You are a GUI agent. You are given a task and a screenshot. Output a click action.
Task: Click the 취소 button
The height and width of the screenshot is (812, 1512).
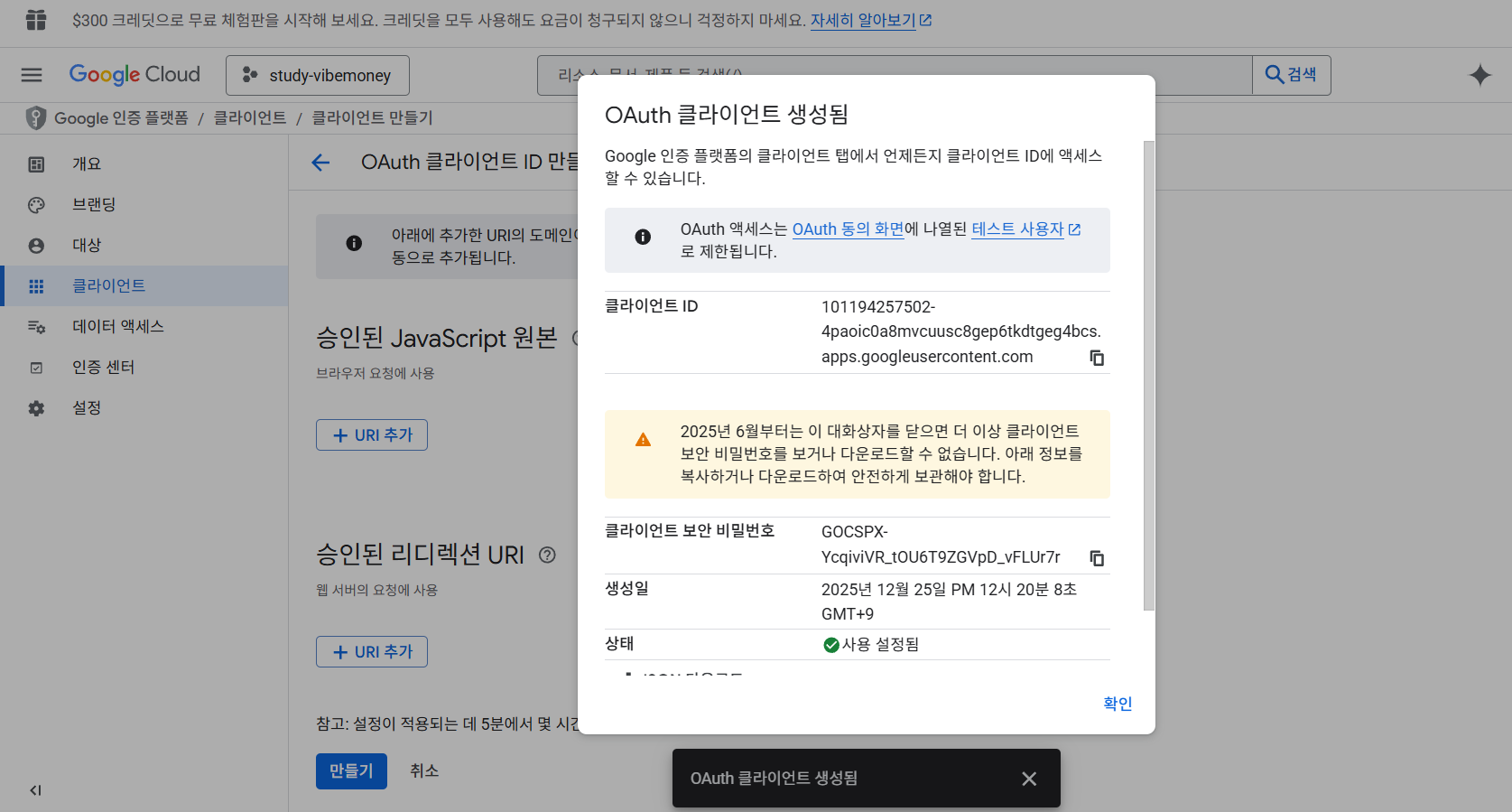tap(424, 771)
